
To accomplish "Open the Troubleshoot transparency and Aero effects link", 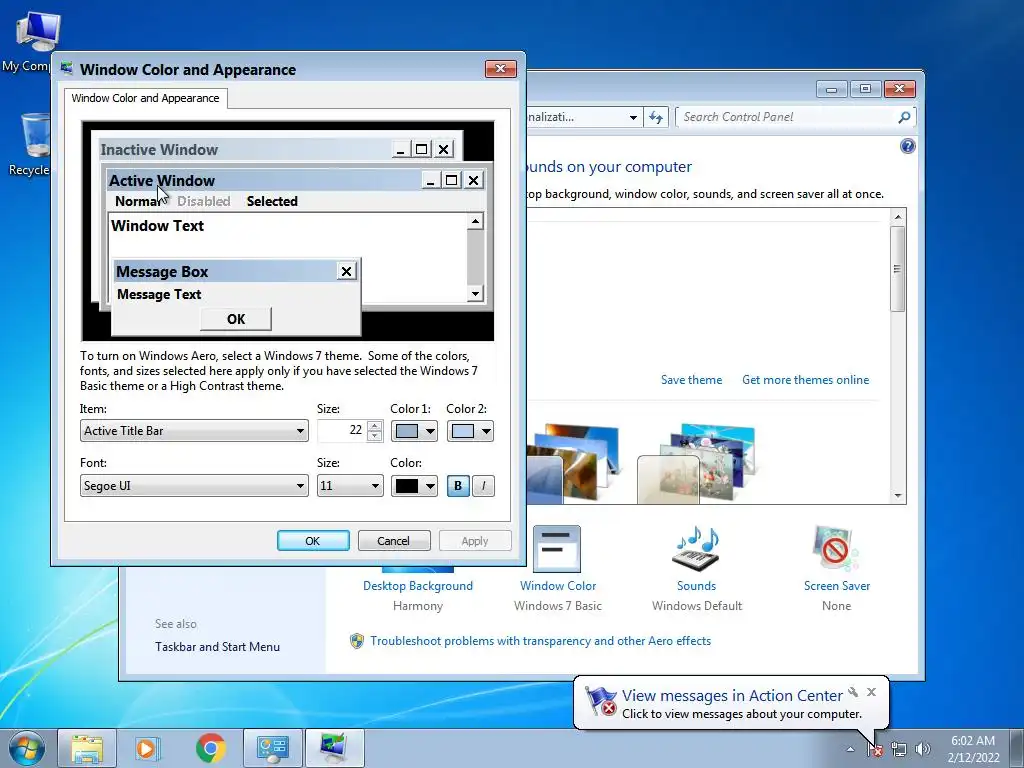I will point(540,641).
